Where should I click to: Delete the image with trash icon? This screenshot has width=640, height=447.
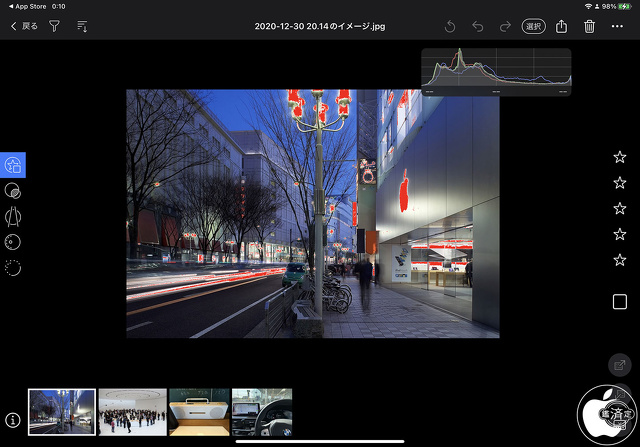589,27
